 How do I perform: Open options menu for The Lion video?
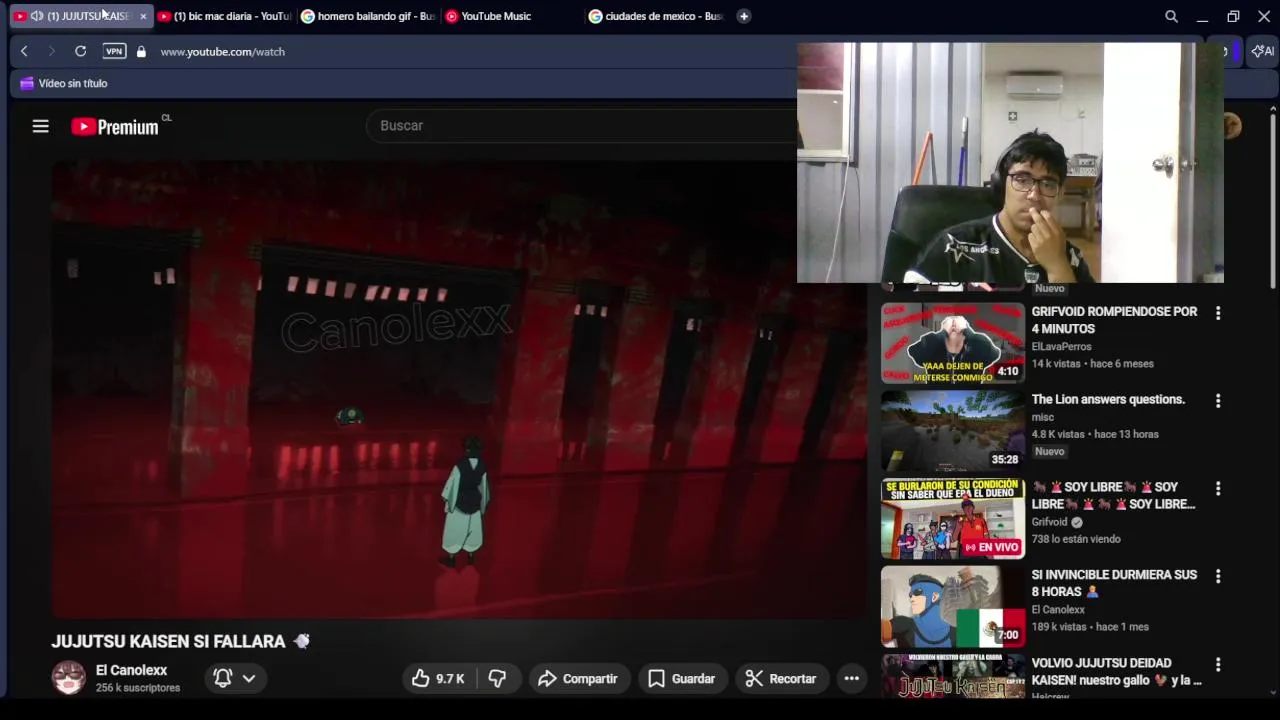click(x=1217, y=401)
